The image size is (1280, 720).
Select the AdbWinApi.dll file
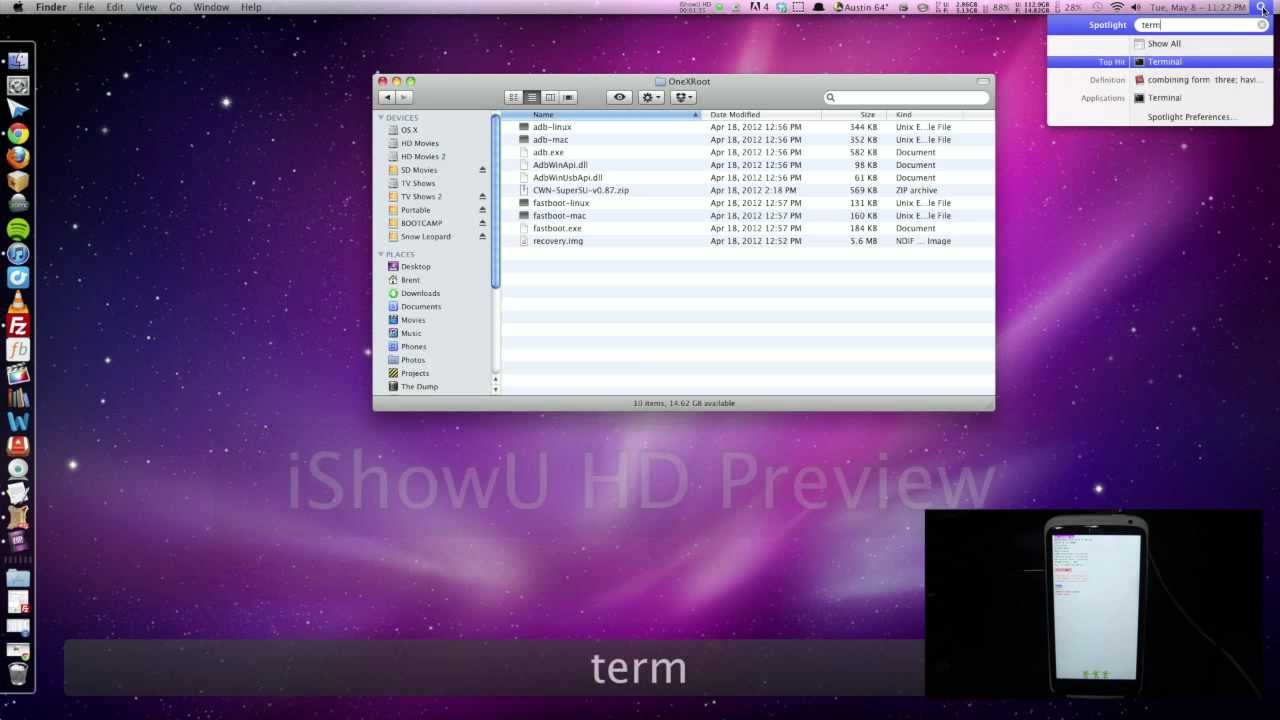click(560, 165)
